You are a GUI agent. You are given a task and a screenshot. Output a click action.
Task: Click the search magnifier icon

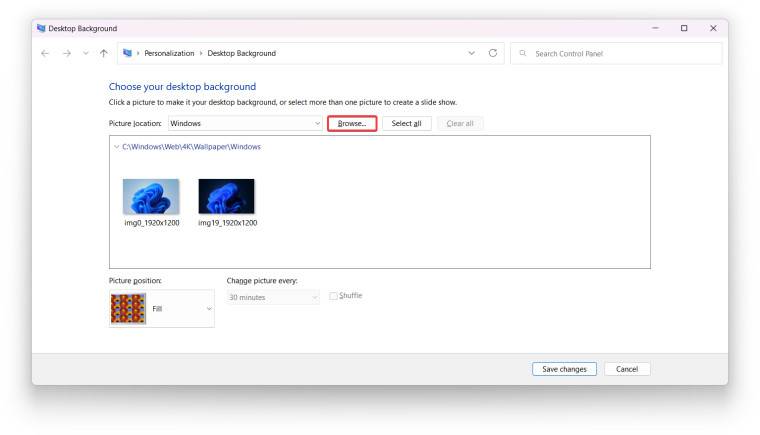[x=522, y=53]
